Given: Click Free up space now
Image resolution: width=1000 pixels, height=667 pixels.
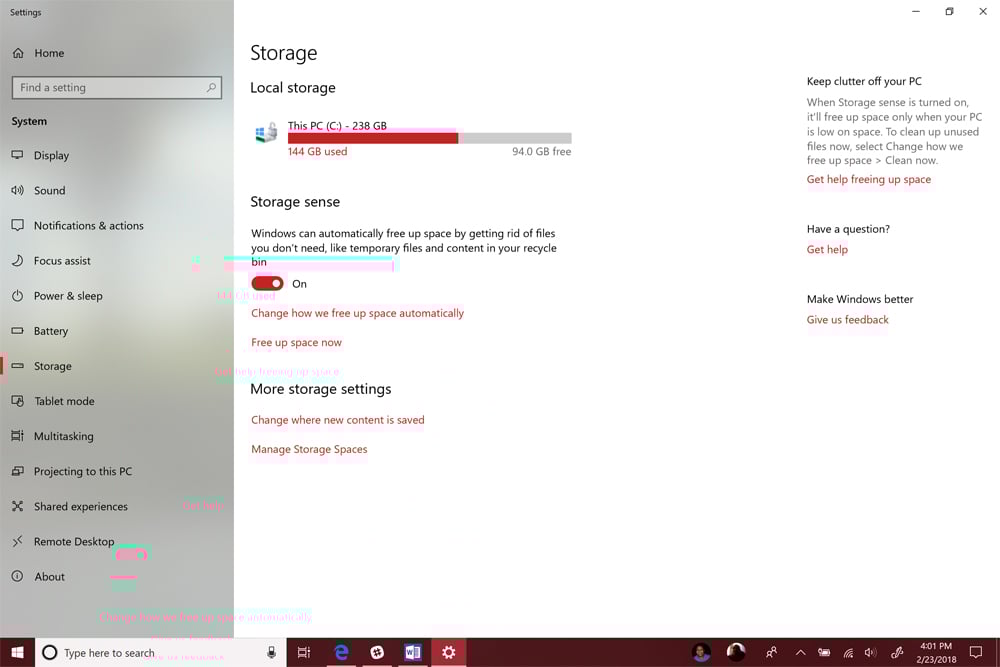Looking at the screenshot, I should [x=297, y=342].
